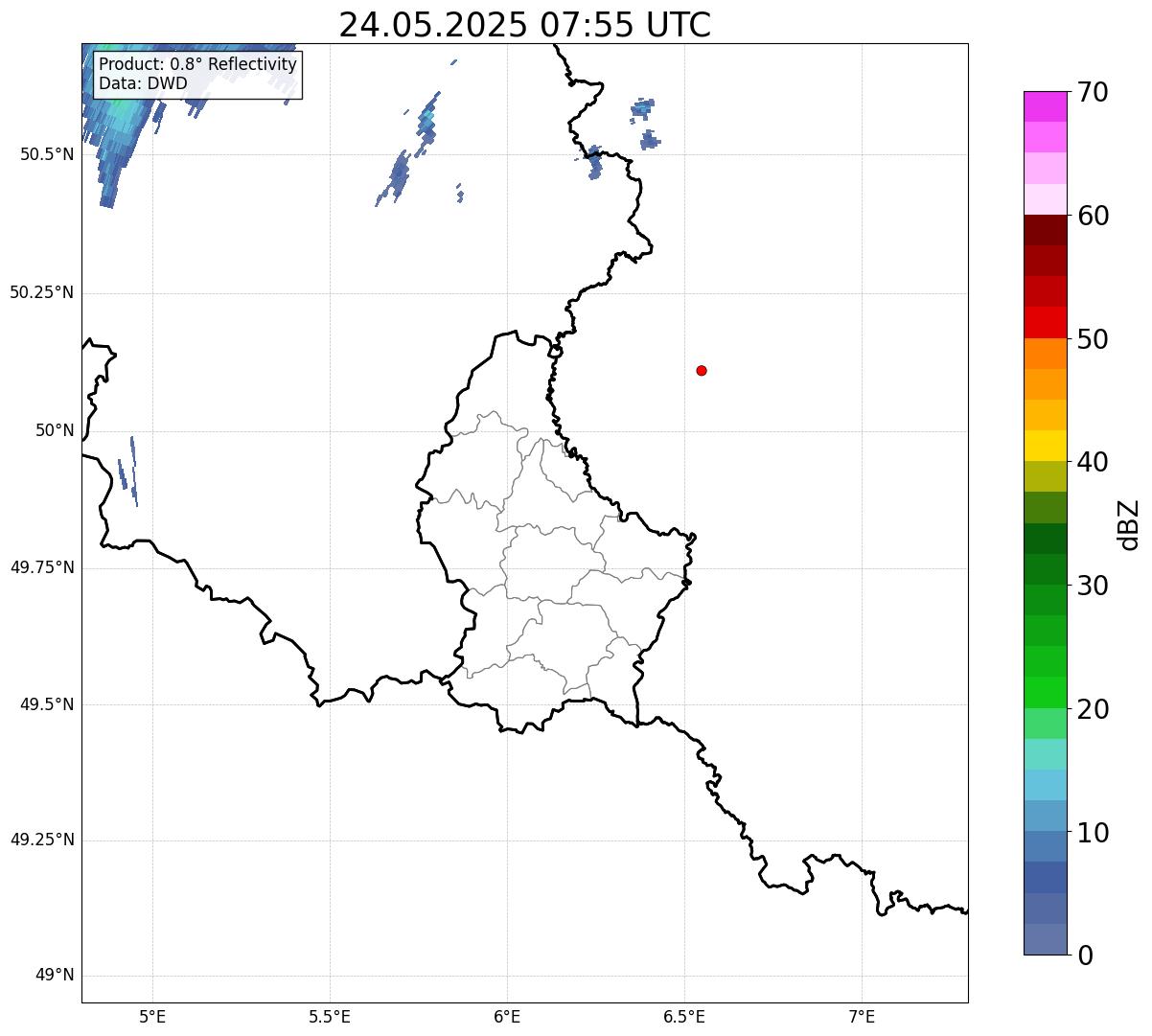Click the 20 colorbar tick label

coord(1093,709)
